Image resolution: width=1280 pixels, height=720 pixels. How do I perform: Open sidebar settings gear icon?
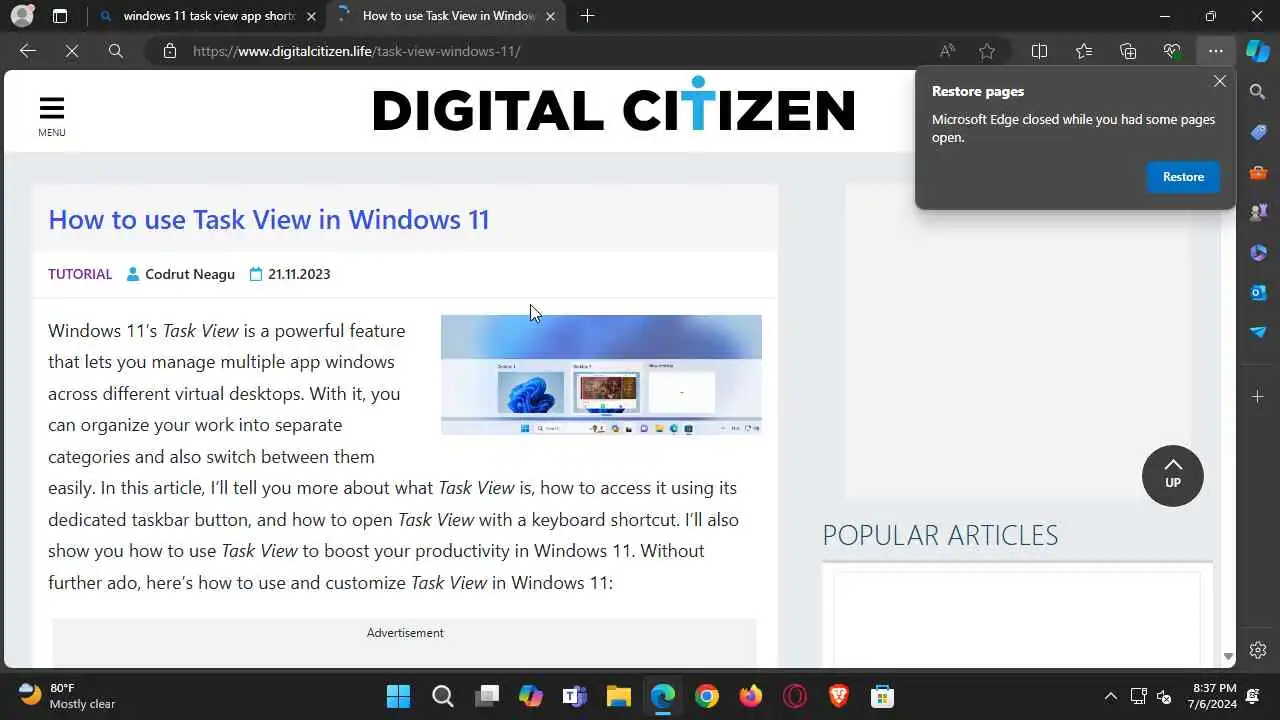[x=1258, y=650]
